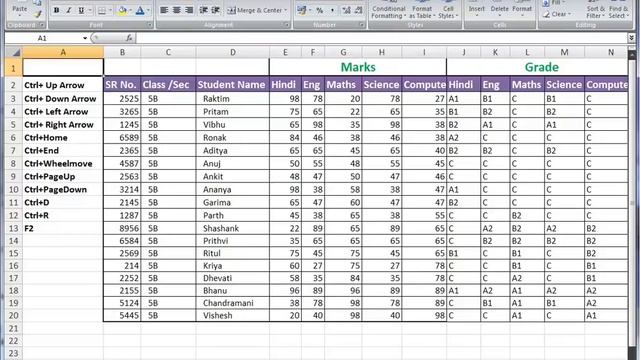Click Delete in the Cells group
Viewport: 640px width, 360px height.
click(x=499, y=9)
